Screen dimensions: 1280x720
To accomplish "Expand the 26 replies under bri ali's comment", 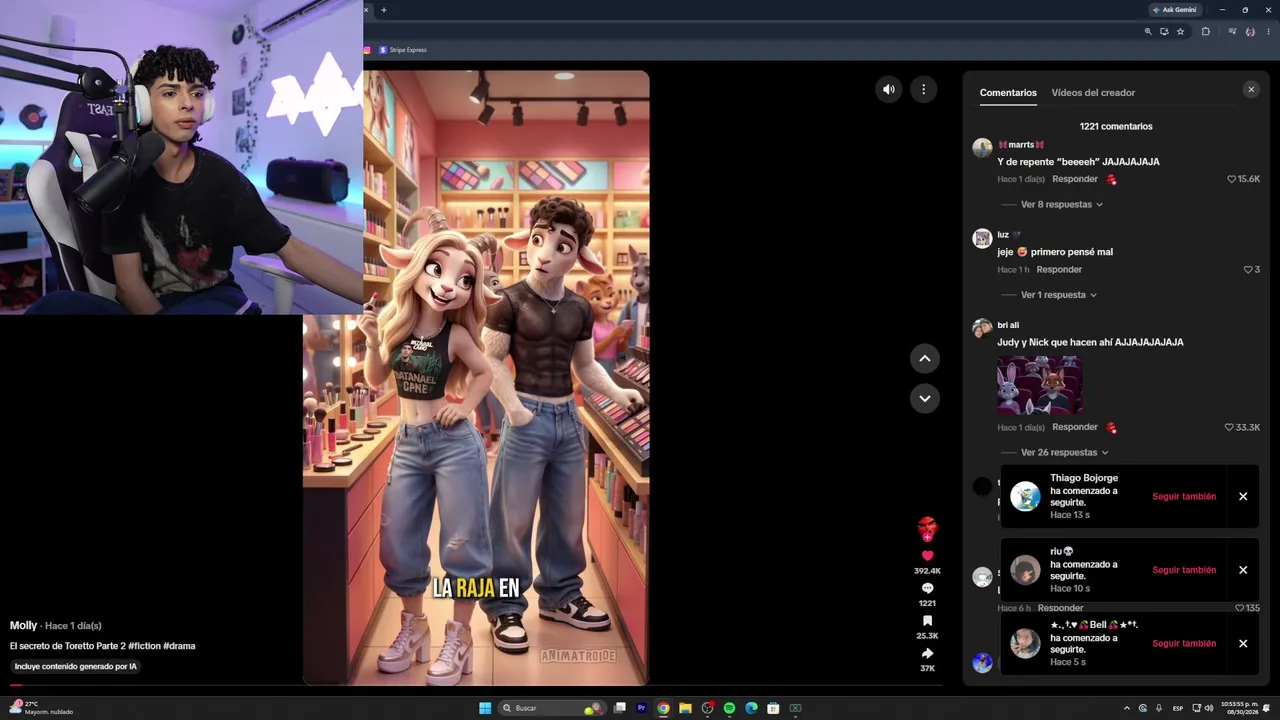I will coord(1064,453).
